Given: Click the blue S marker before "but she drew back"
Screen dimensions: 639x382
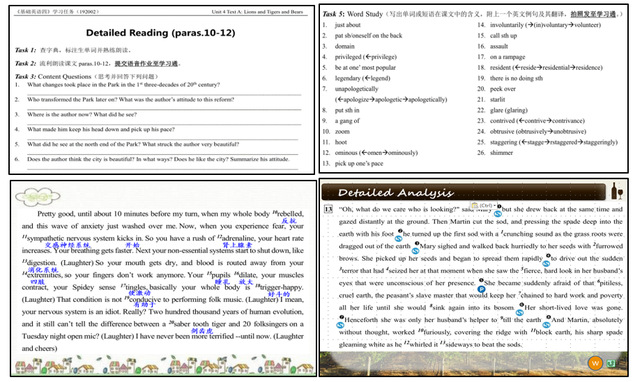Looking at the screenshot, I should pyautogui.click(x=498, y=214).
